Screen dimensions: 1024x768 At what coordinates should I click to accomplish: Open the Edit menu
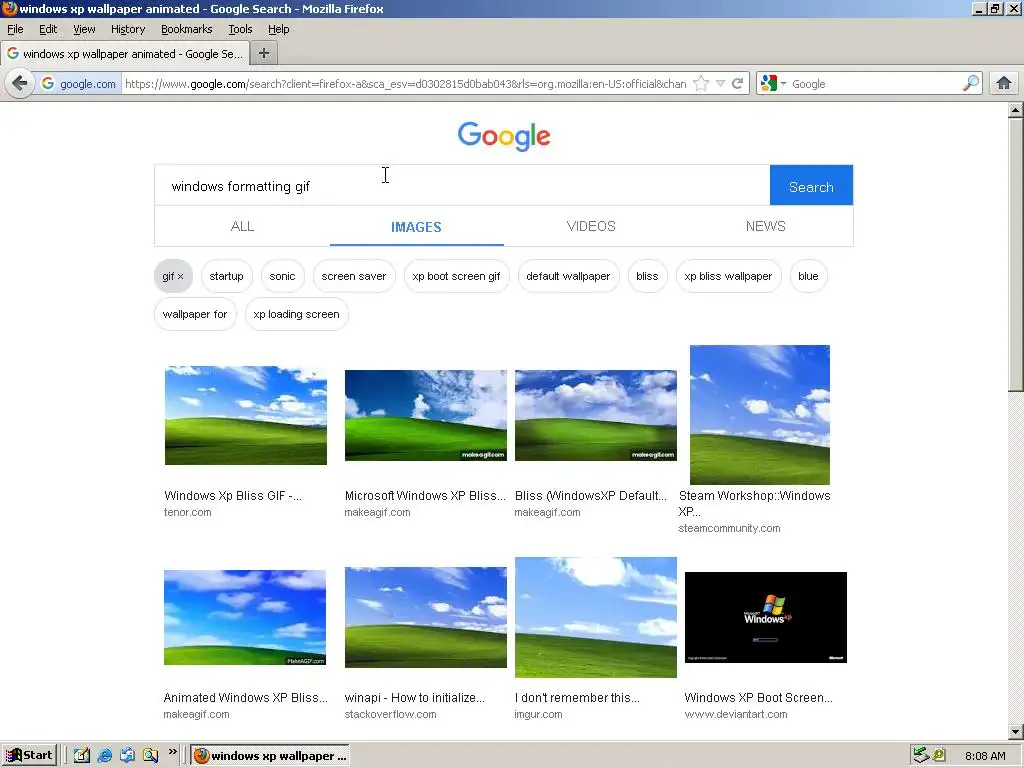click(48, 29)
